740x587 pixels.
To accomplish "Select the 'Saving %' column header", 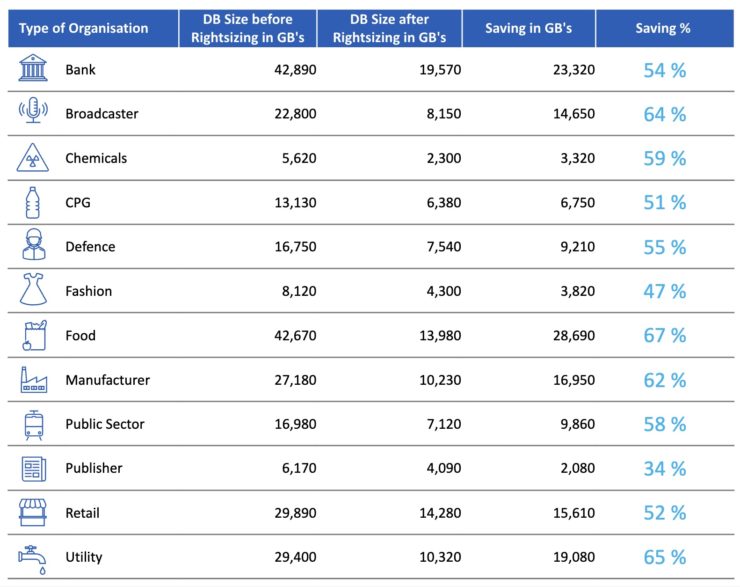I will pyautogui.click(x=663, y=28).
